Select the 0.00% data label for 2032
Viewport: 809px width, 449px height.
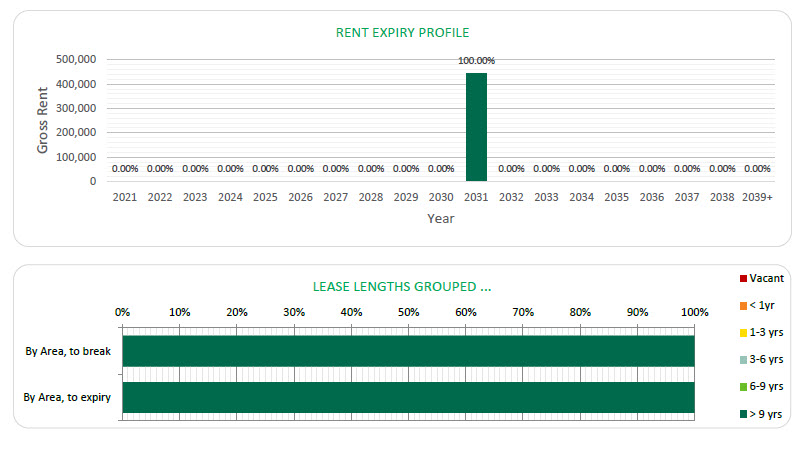pyautogui.click(x=511, y=169)
